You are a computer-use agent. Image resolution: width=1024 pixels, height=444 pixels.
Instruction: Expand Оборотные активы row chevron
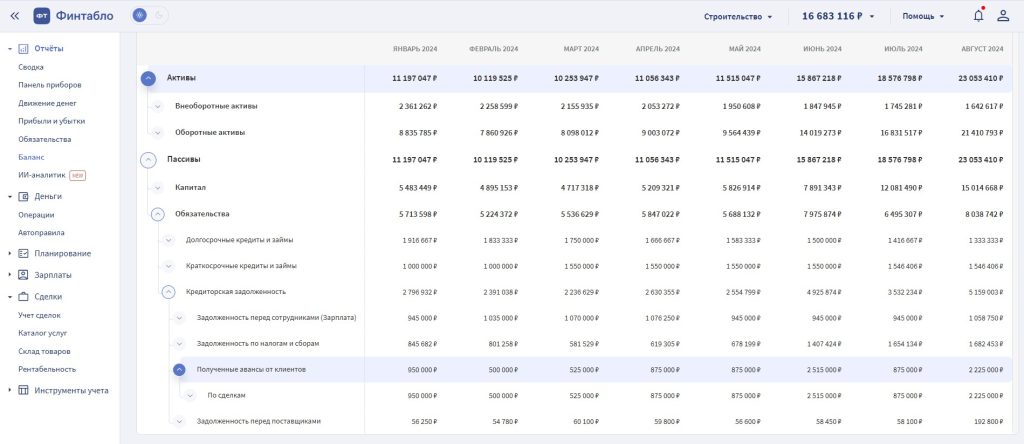(157, 133)
